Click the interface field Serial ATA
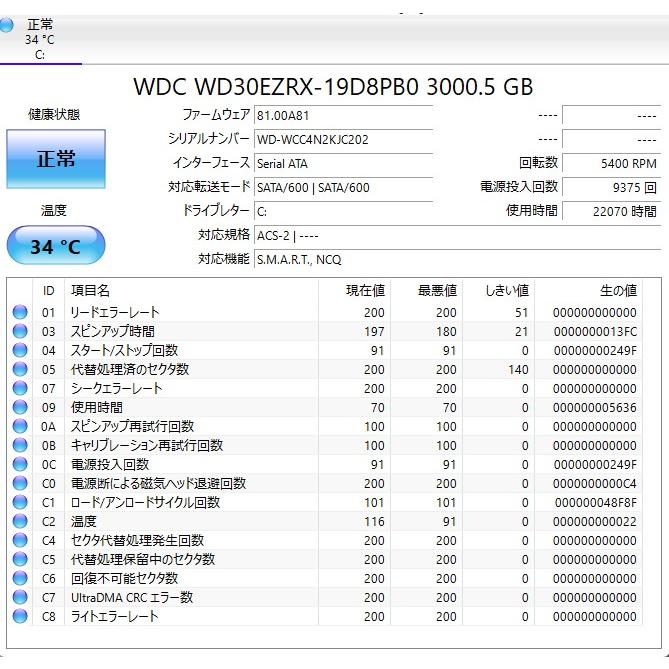The image size is (669, 669). point(343,163)
